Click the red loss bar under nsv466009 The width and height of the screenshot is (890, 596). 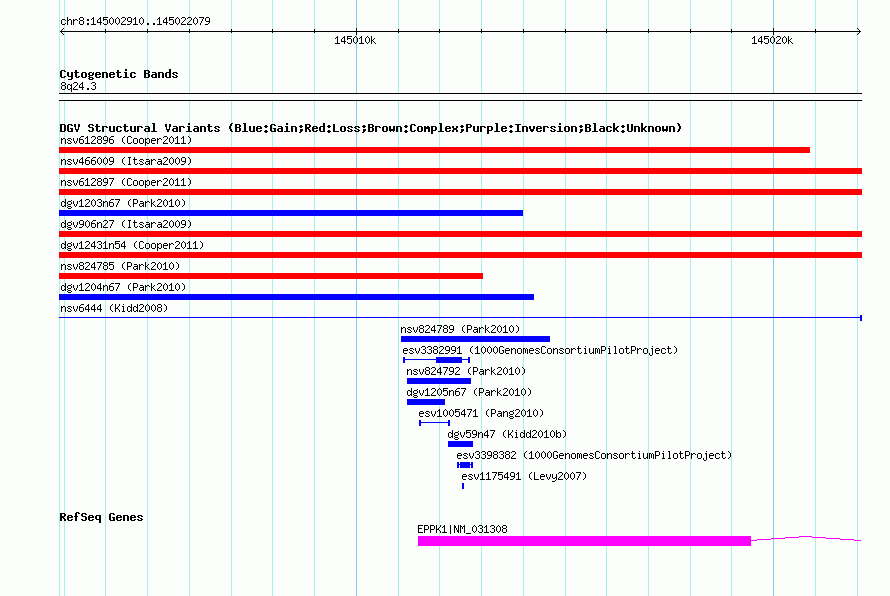click(460, 171)
